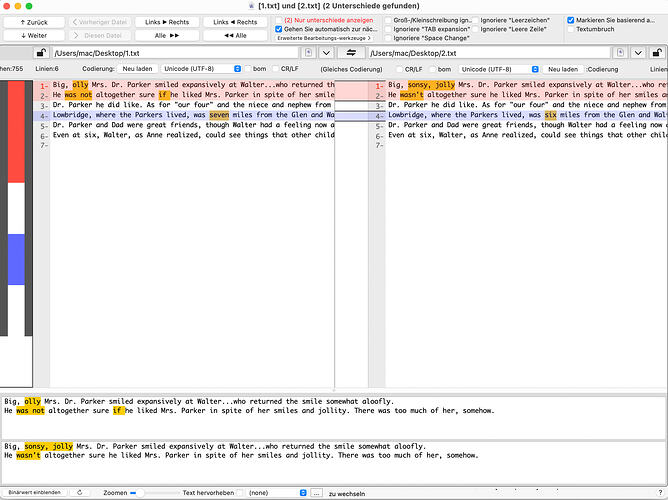Check Ignoriere "Leere Zeile"
This screenshot has width=668, height=500.
(475, 29)
